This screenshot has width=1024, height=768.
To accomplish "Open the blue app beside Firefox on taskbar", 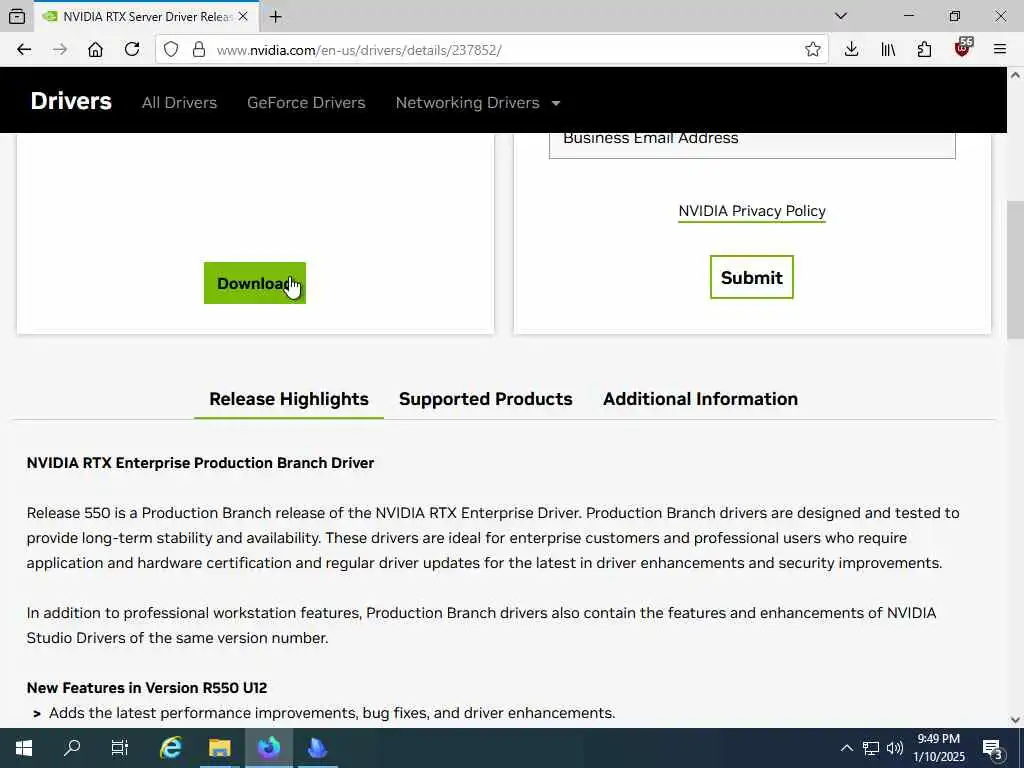I will pyautogui.click(x=317, y=748).
